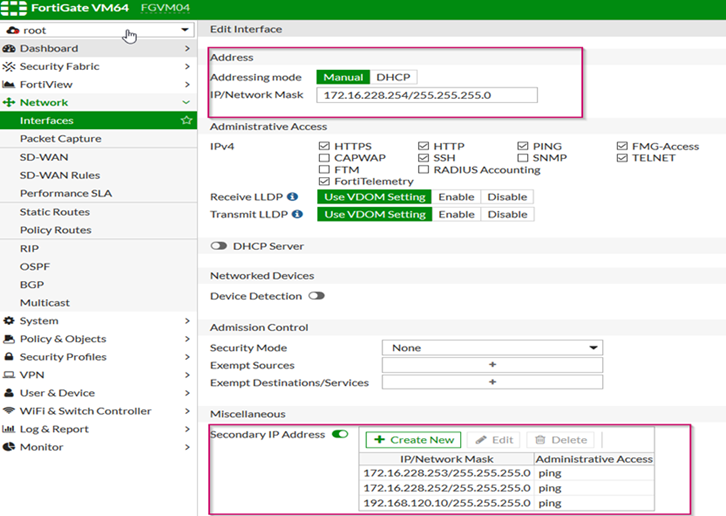The height and width of the screenshot is (516, 726).
Task: Select SD-WAN Rules menu item
Action: 60,175
